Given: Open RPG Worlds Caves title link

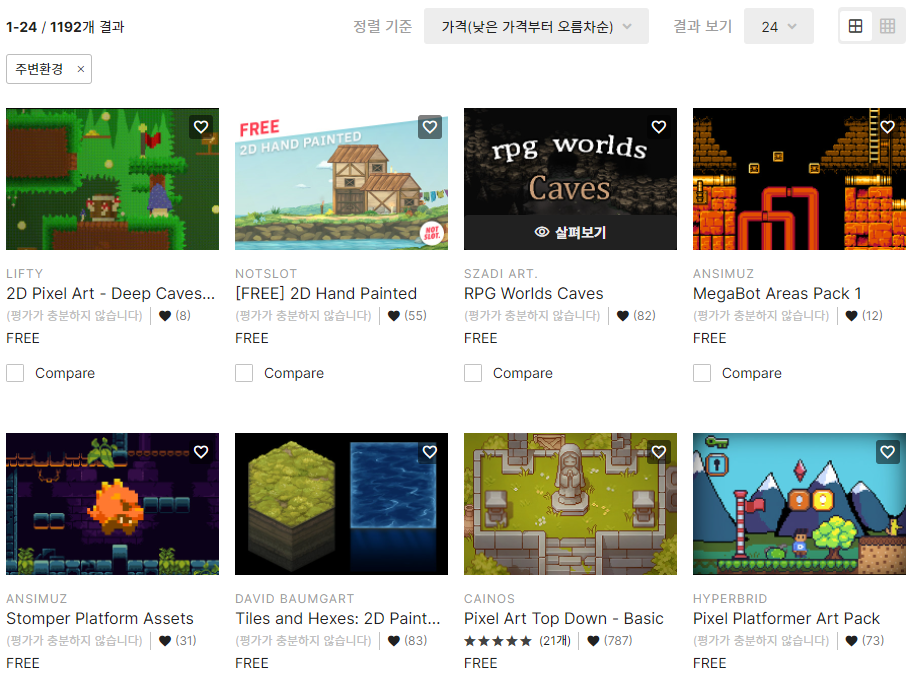Looking at the screenshot, I should pyautogui.click(x=534, y=294).
